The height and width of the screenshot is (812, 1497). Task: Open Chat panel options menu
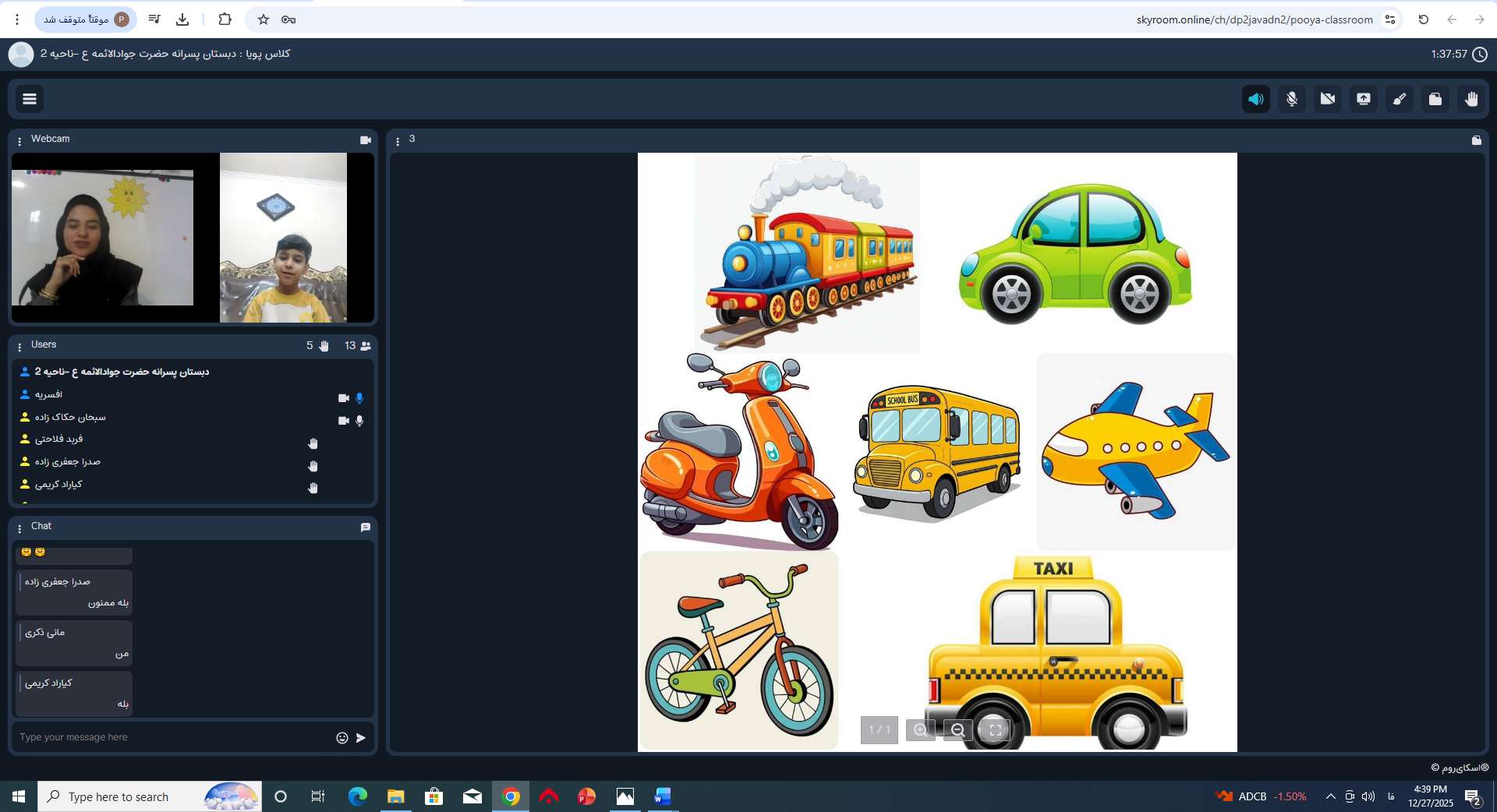click(19, 528)
